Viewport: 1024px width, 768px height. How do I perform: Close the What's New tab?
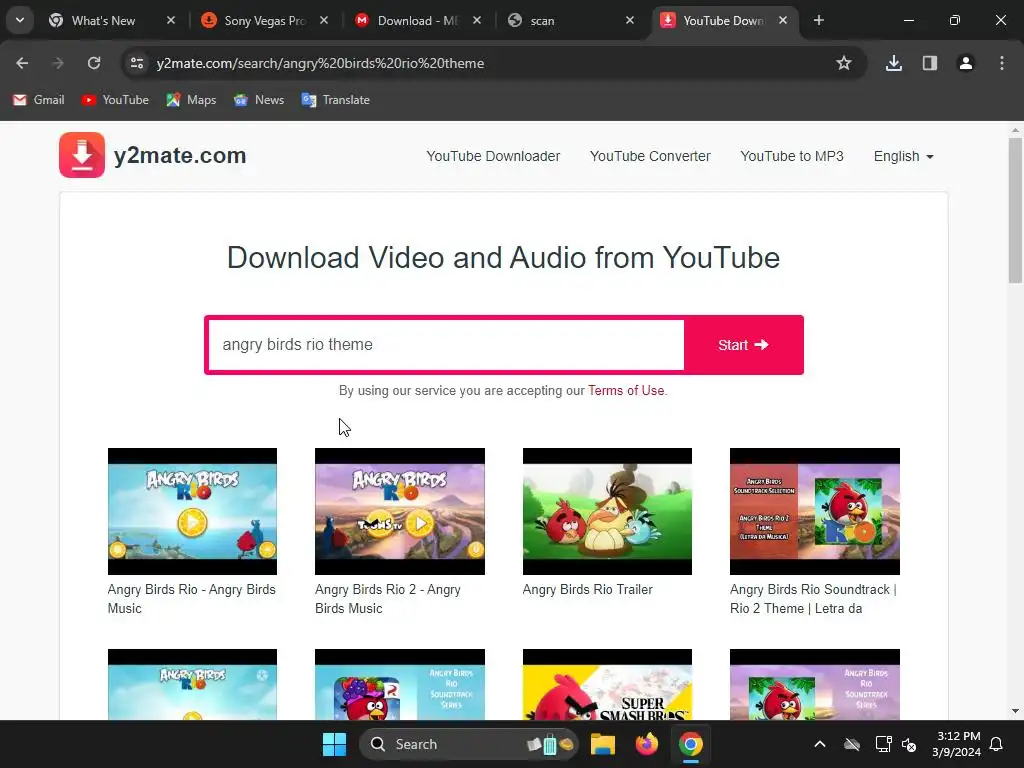pyautogui.click(x=170, y=20)
